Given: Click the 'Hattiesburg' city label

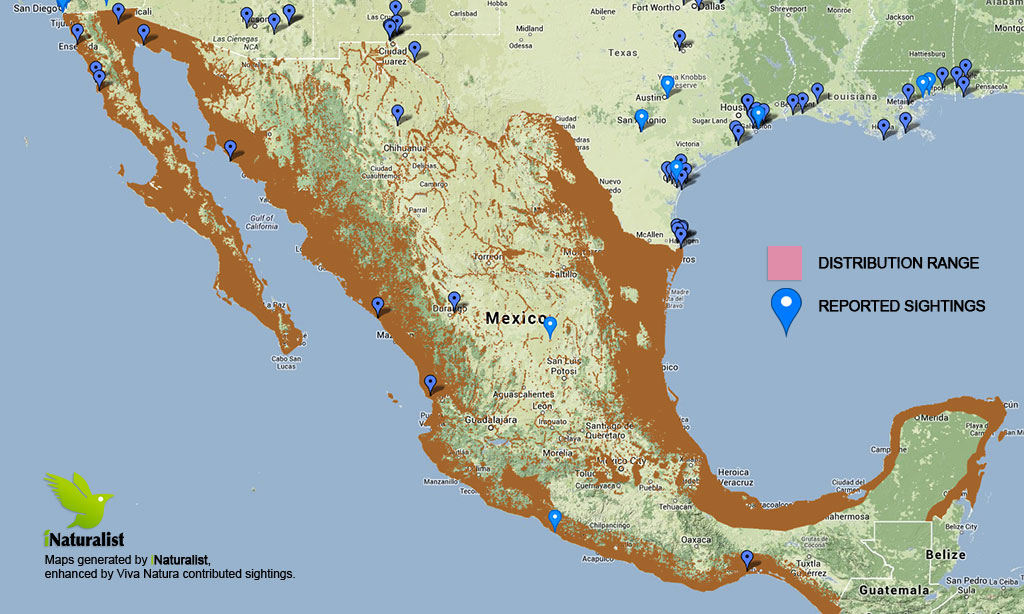Looking at the screenshot, I should (927, 54).
